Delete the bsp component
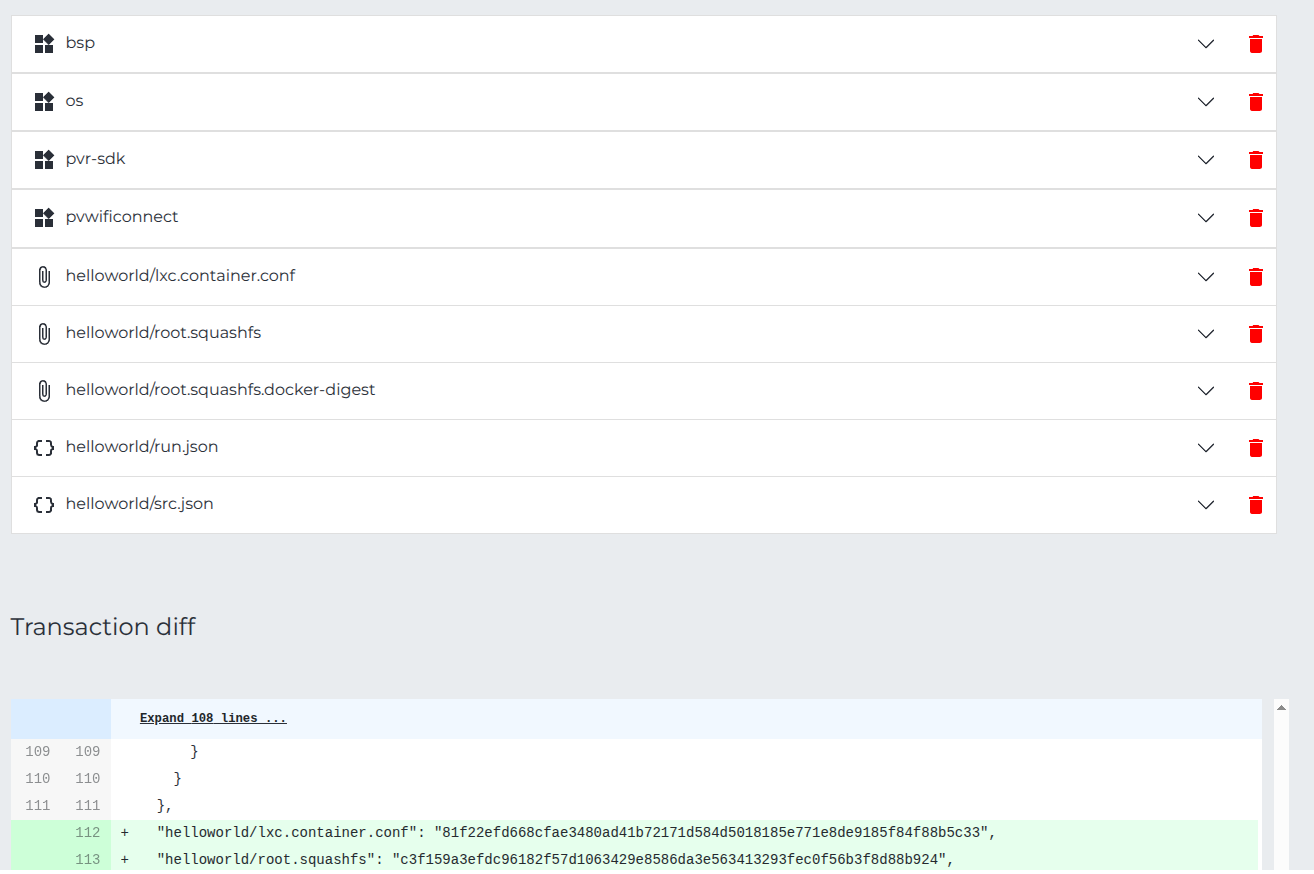Image resolution: width=1314 pixels, height=874 pixels. [1256, 44]
